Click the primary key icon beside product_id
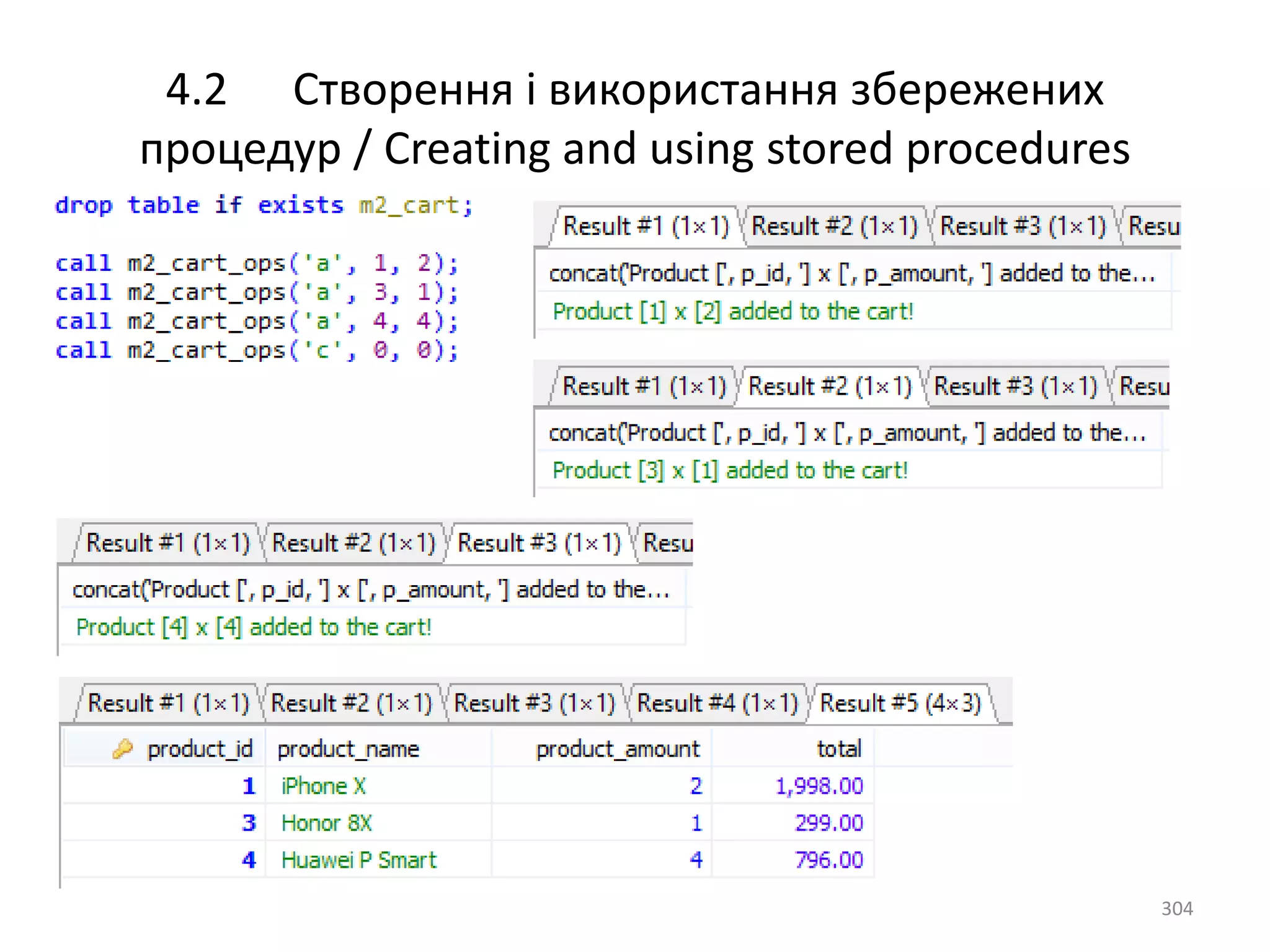Viewport: 1270px width, 952px height. point(122,749)
